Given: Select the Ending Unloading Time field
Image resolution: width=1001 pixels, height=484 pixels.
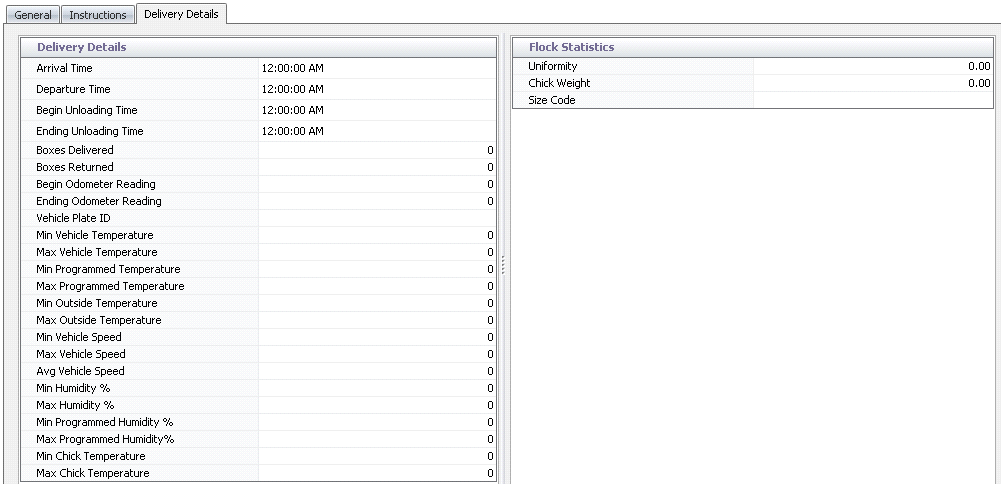Looking at the screenshot, I should coord(376,131).
